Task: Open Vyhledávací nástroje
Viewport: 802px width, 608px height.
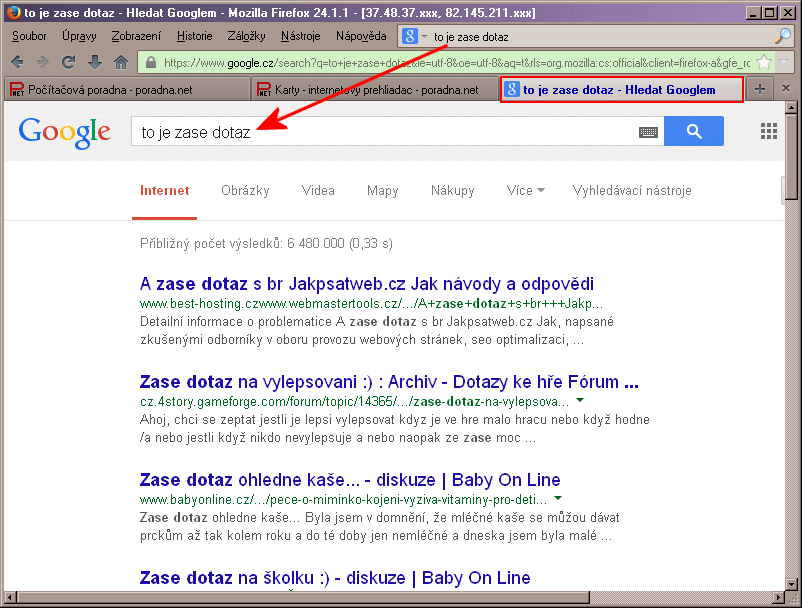Action: pyautogui.click(x=632, y=191)
